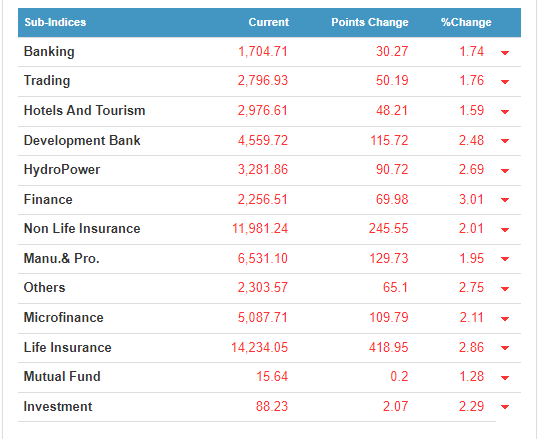Viewport: 545px width, 439px height.
Task: Click the red down arrow beside Trading
Action: [505, 82]
